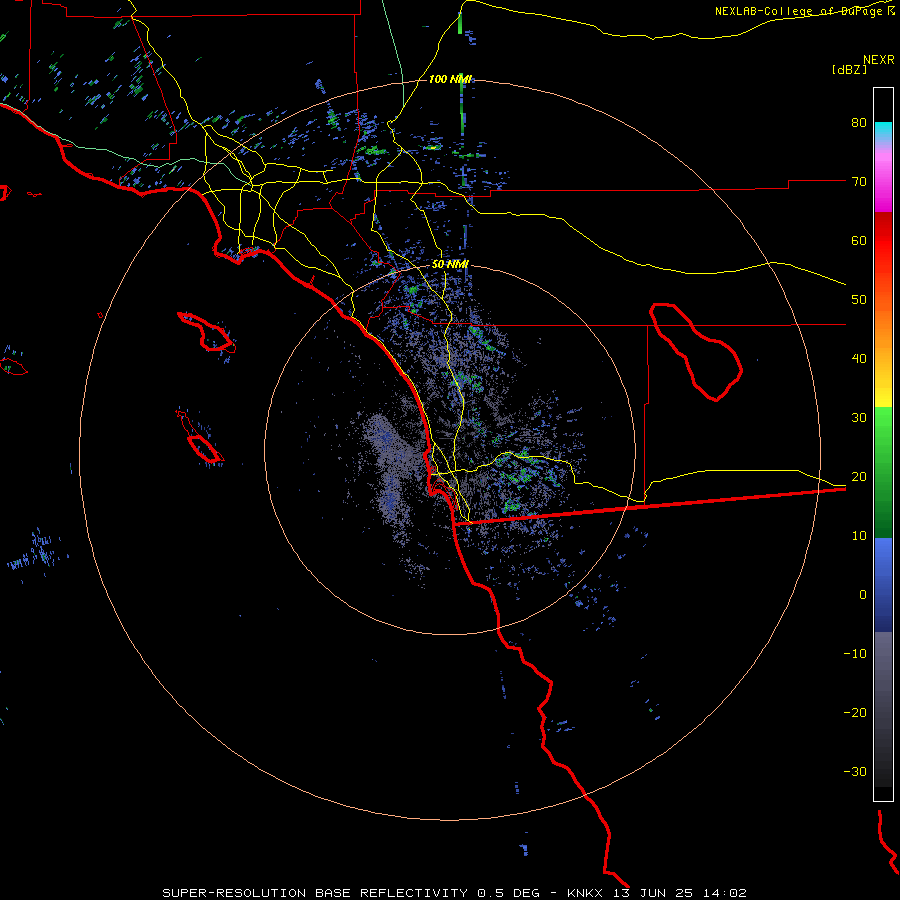Click the KNKX radar ID in caption

tap(584, 893)
